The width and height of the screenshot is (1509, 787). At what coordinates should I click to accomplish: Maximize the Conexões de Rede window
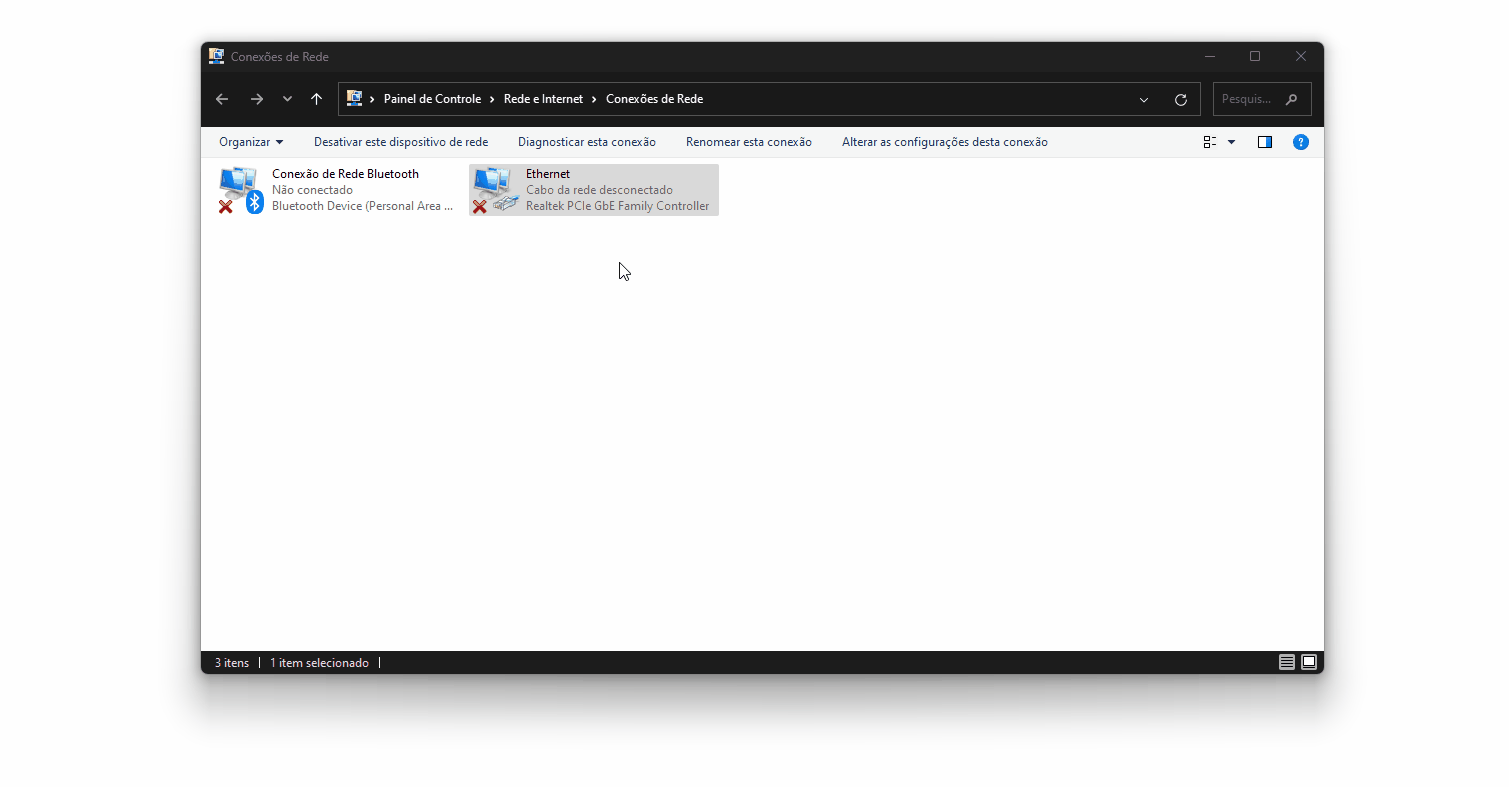click(1255, 57)
